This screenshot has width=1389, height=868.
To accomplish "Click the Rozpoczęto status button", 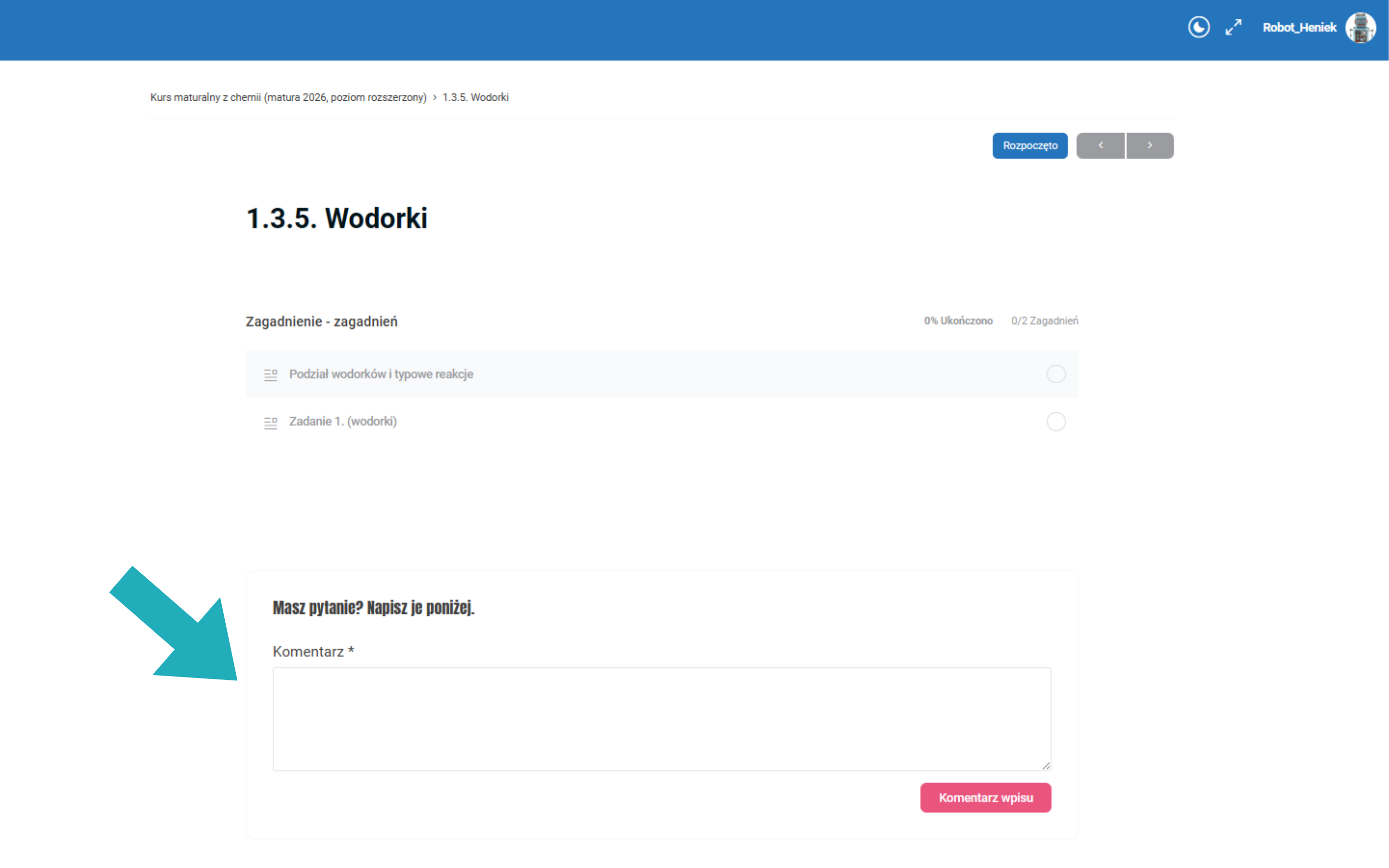I will click(1030, 146).
